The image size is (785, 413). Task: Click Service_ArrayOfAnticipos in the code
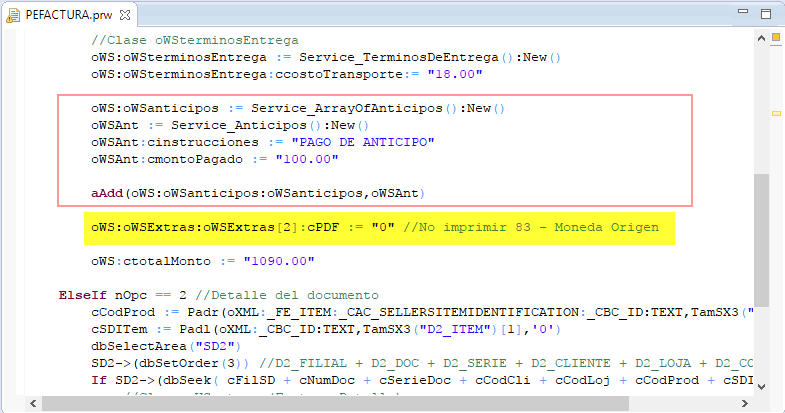[346, 108]
